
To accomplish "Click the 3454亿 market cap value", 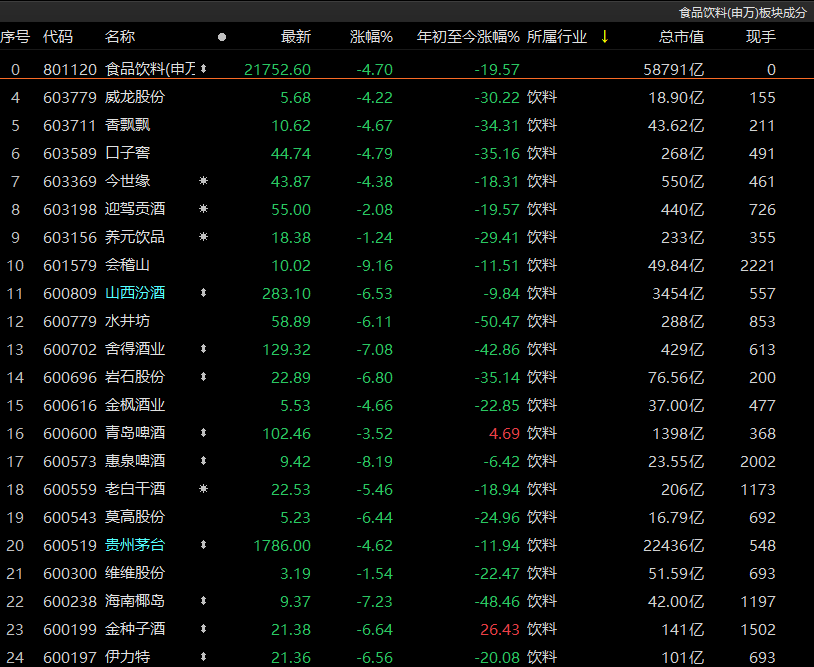I will tap(679, 294).
